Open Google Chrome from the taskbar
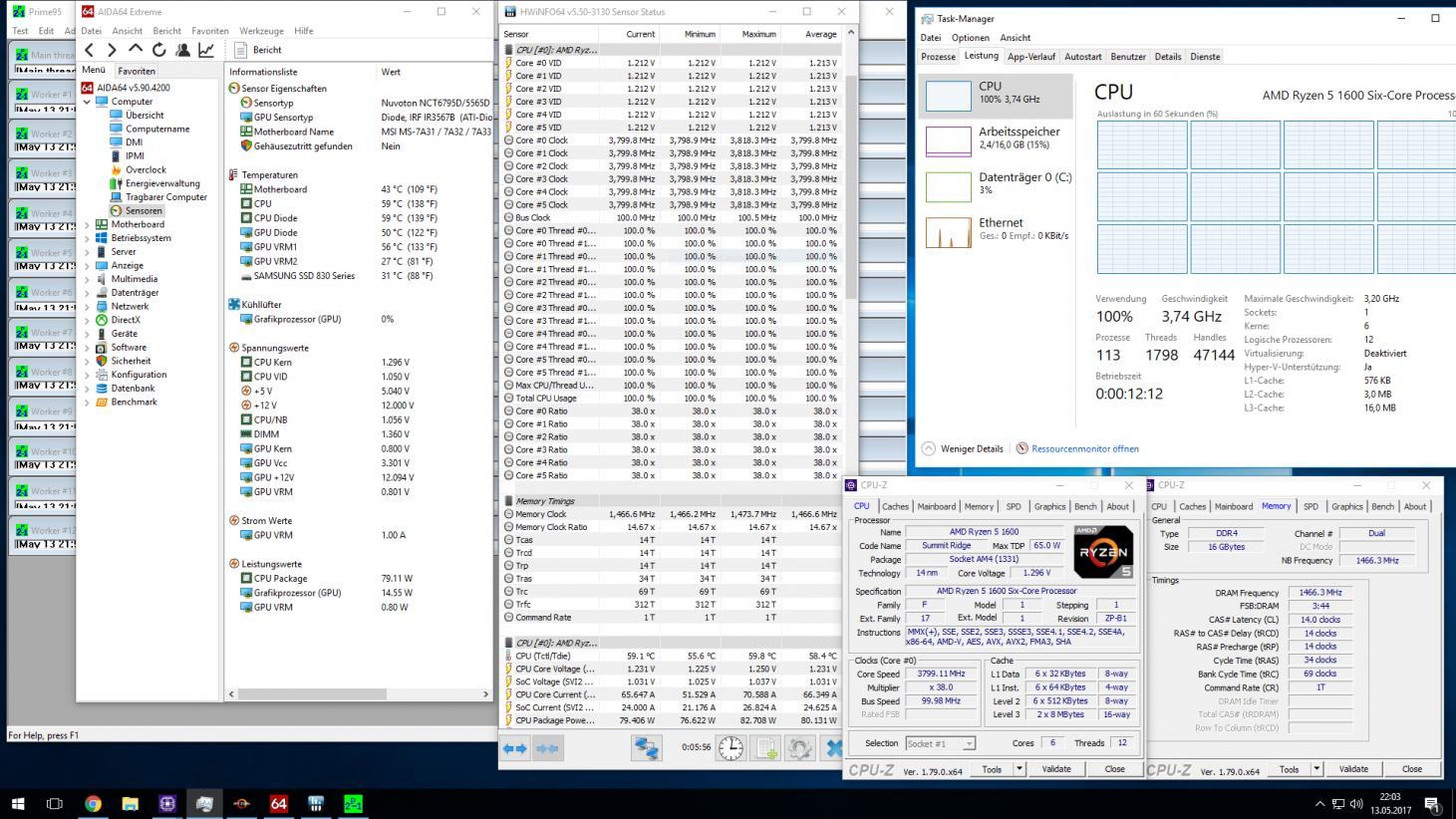 [x=93, y=803]
